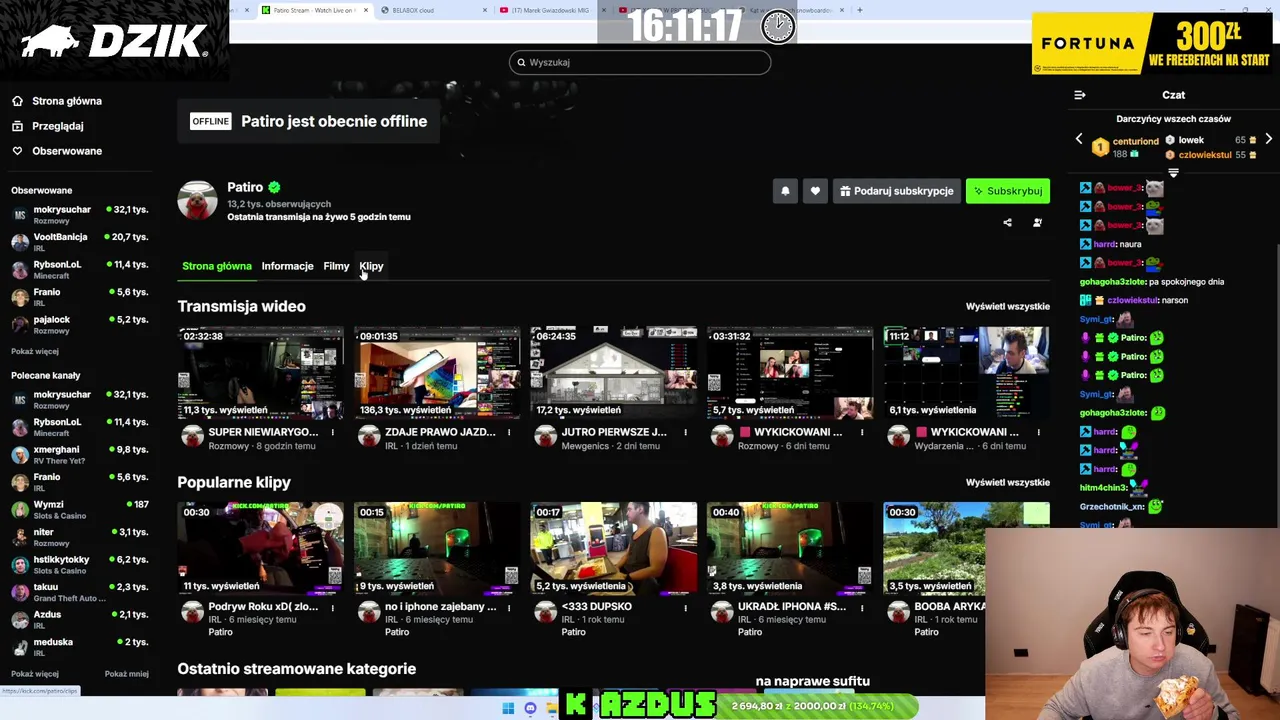
Task: Open the 02:32:38 SUPER NIEWIARYGO video thumbnail
Action: (261, 372)
